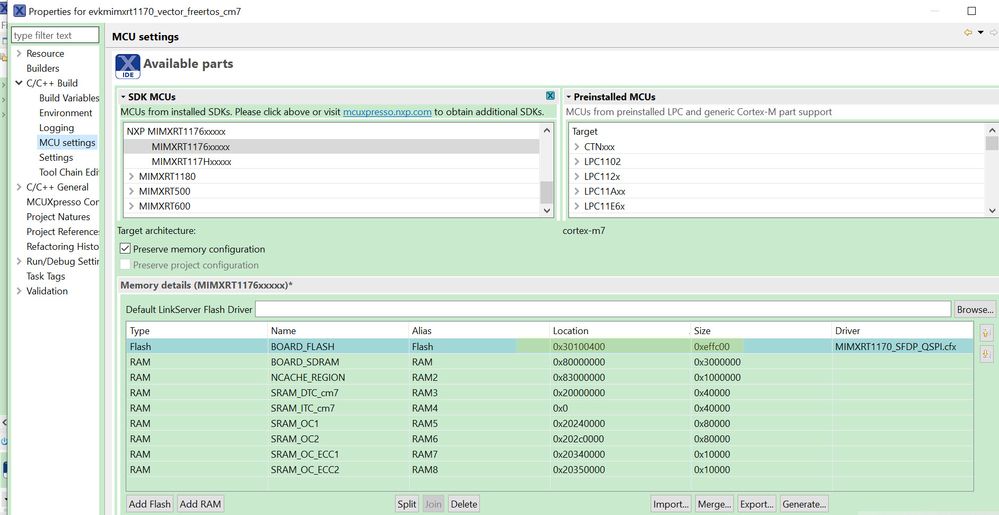Open the mcuxpresso.nxp.com link
This screenshot has width=999, height=515.
387,112
